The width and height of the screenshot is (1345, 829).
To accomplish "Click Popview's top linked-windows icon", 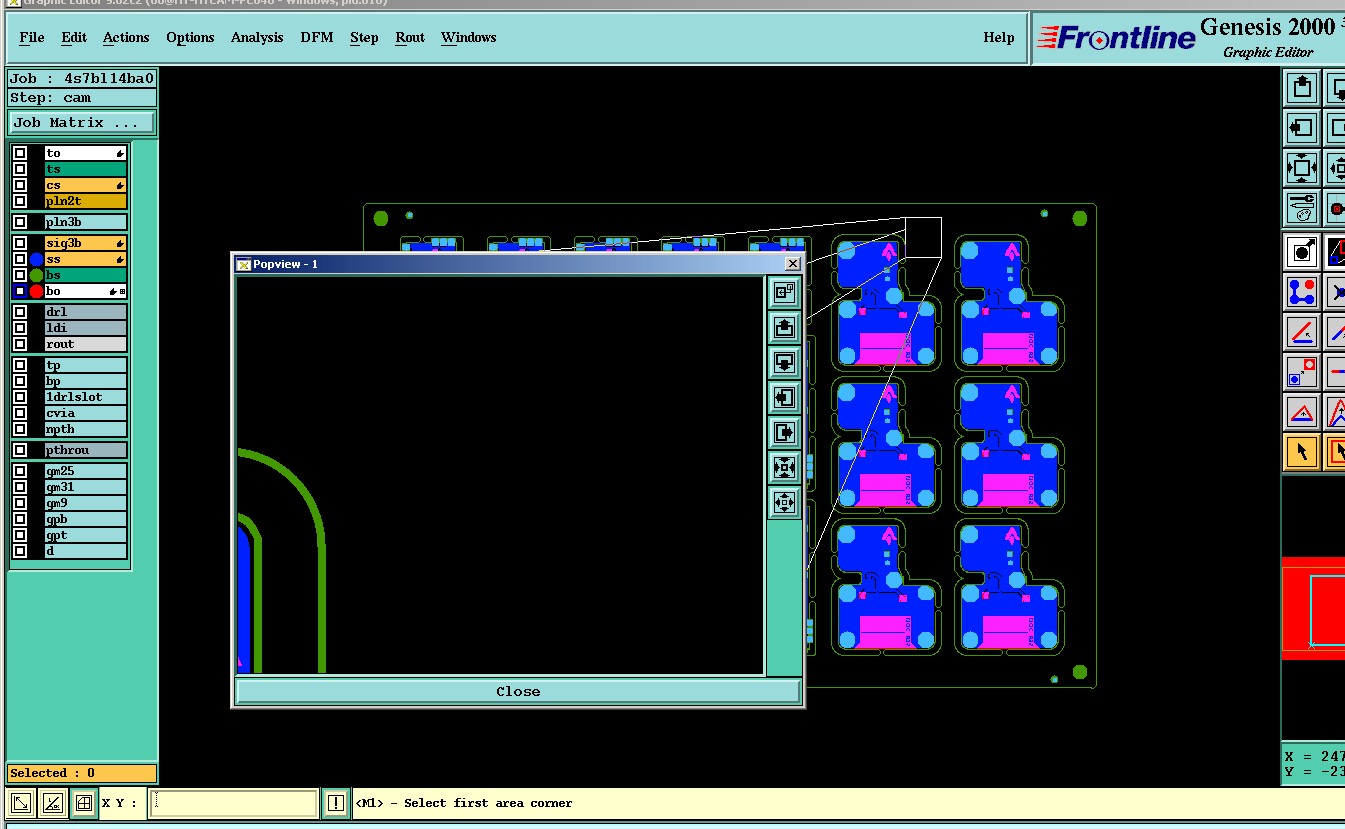I will (784, 292).
